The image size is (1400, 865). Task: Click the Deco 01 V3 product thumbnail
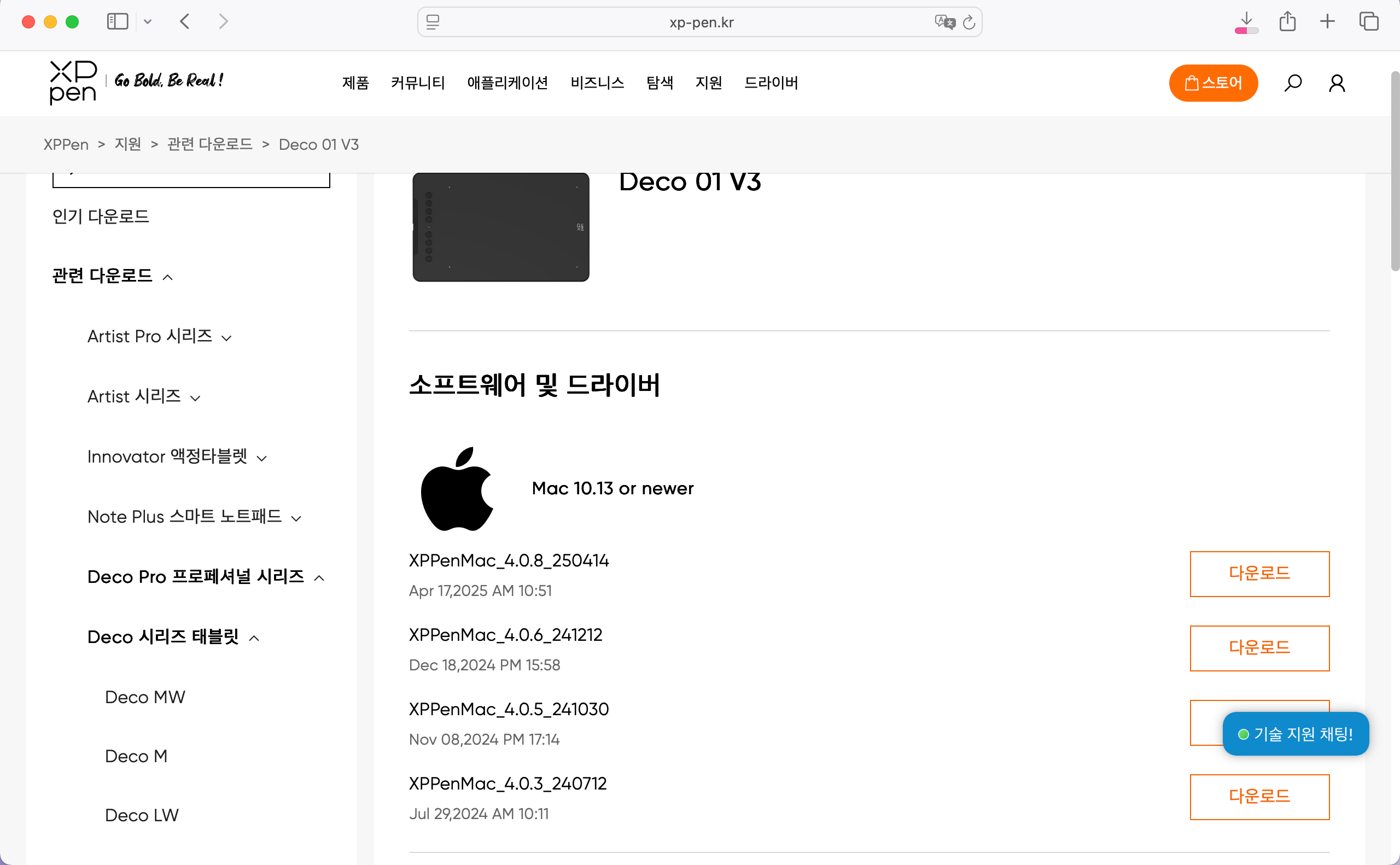coord(500,227)
